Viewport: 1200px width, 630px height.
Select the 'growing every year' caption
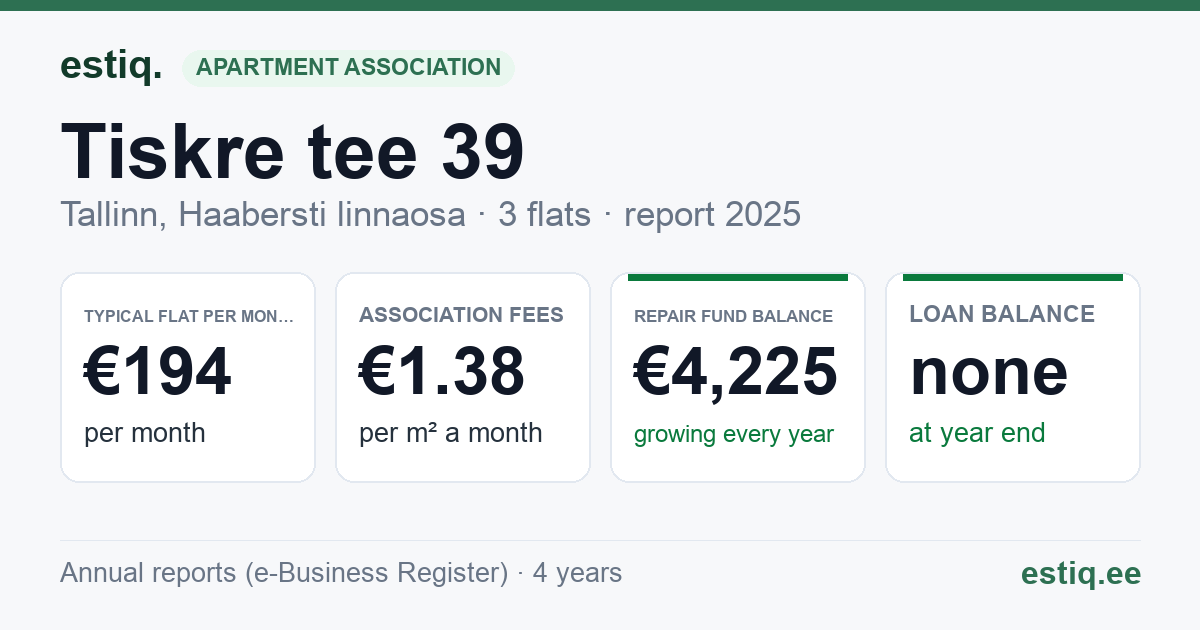click(734, 435)
